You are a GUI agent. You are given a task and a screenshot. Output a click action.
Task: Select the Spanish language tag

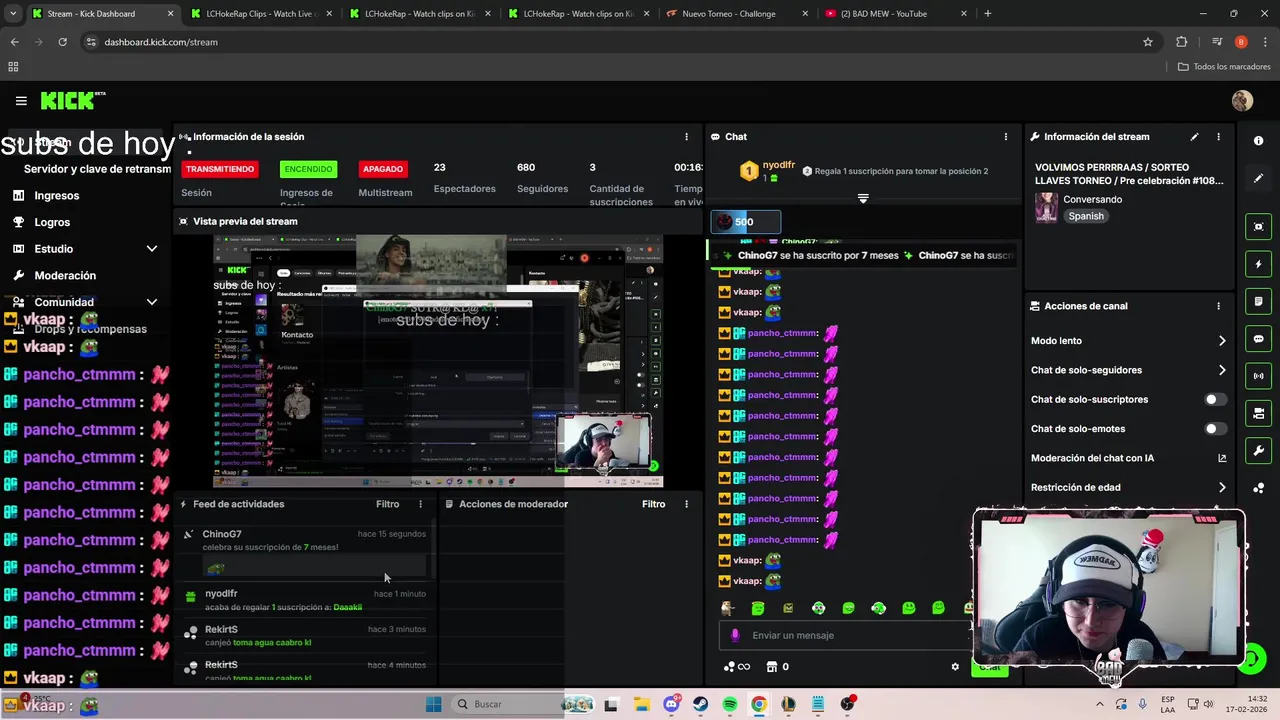pos(1086,216)
